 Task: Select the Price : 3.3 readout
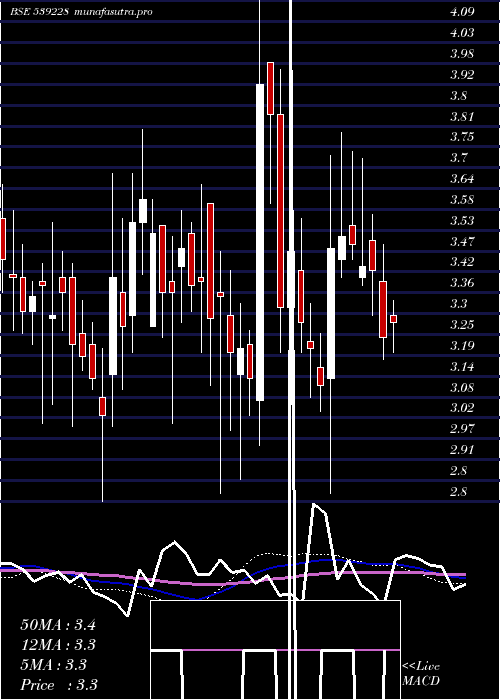point(59,685)
